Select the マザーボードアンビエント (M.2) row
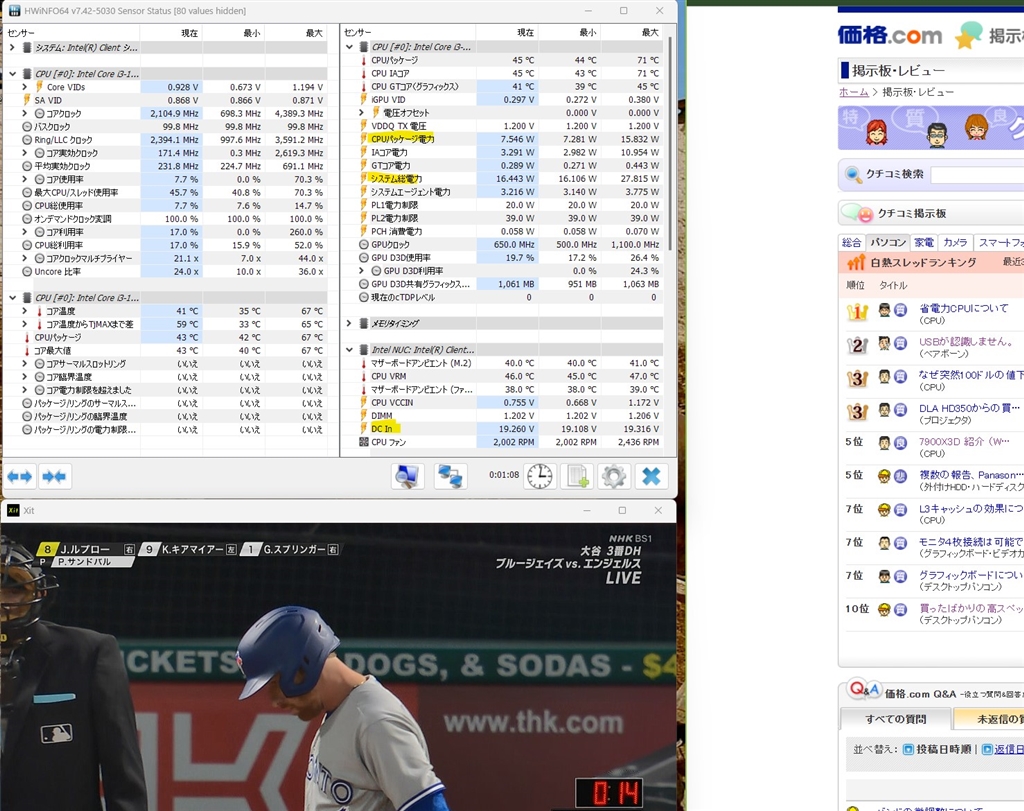 coord(510,363)
